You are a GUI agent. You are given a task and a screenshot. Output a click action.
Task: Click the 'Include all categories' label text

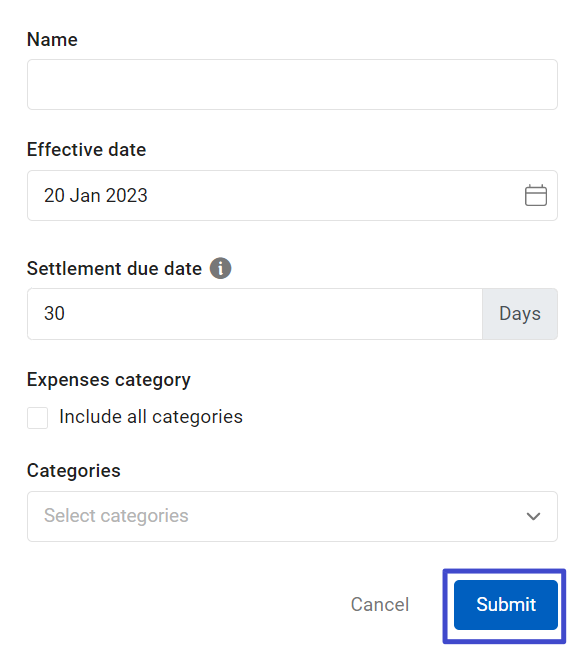click(151, 416)
